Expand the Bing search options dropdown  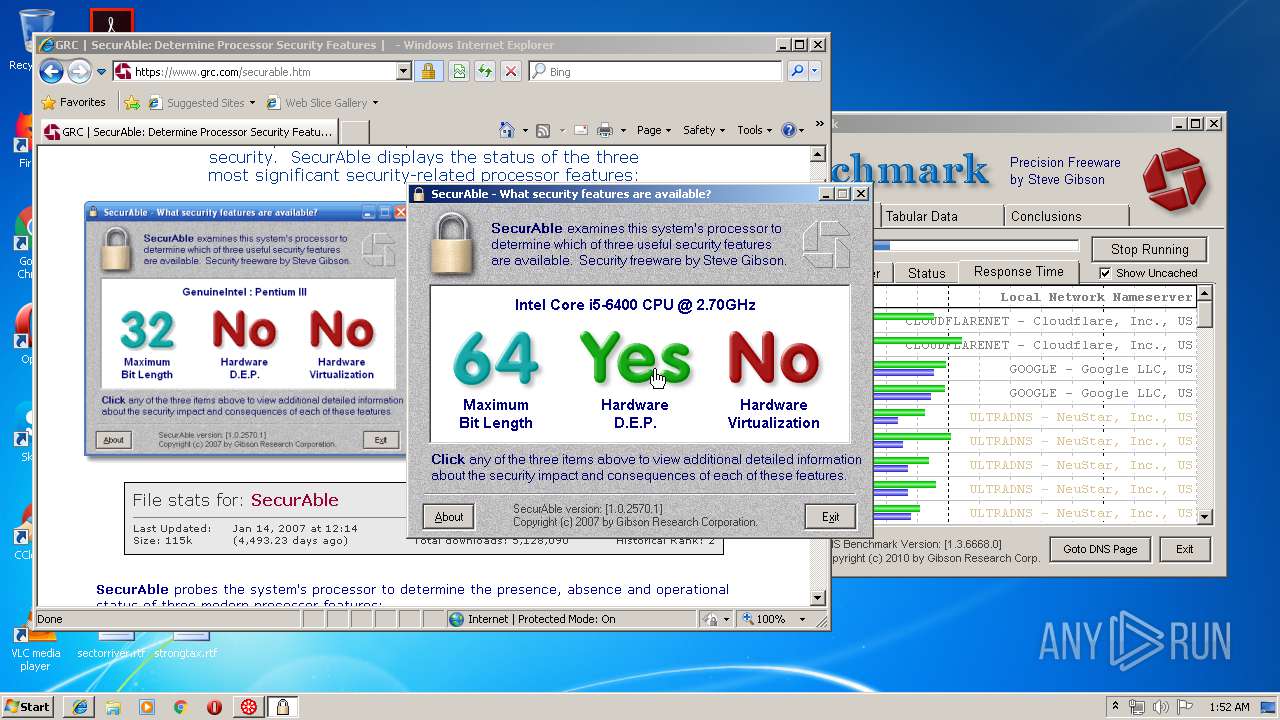[x=815, y=71]
